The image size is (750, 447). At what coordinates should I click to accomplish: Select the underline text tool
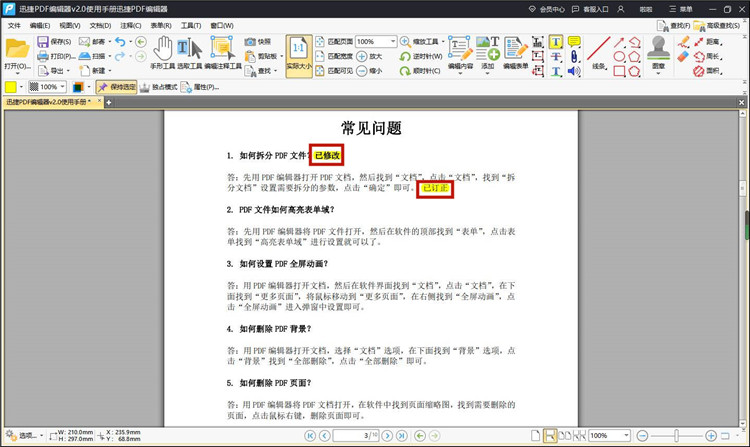[556, 71]
